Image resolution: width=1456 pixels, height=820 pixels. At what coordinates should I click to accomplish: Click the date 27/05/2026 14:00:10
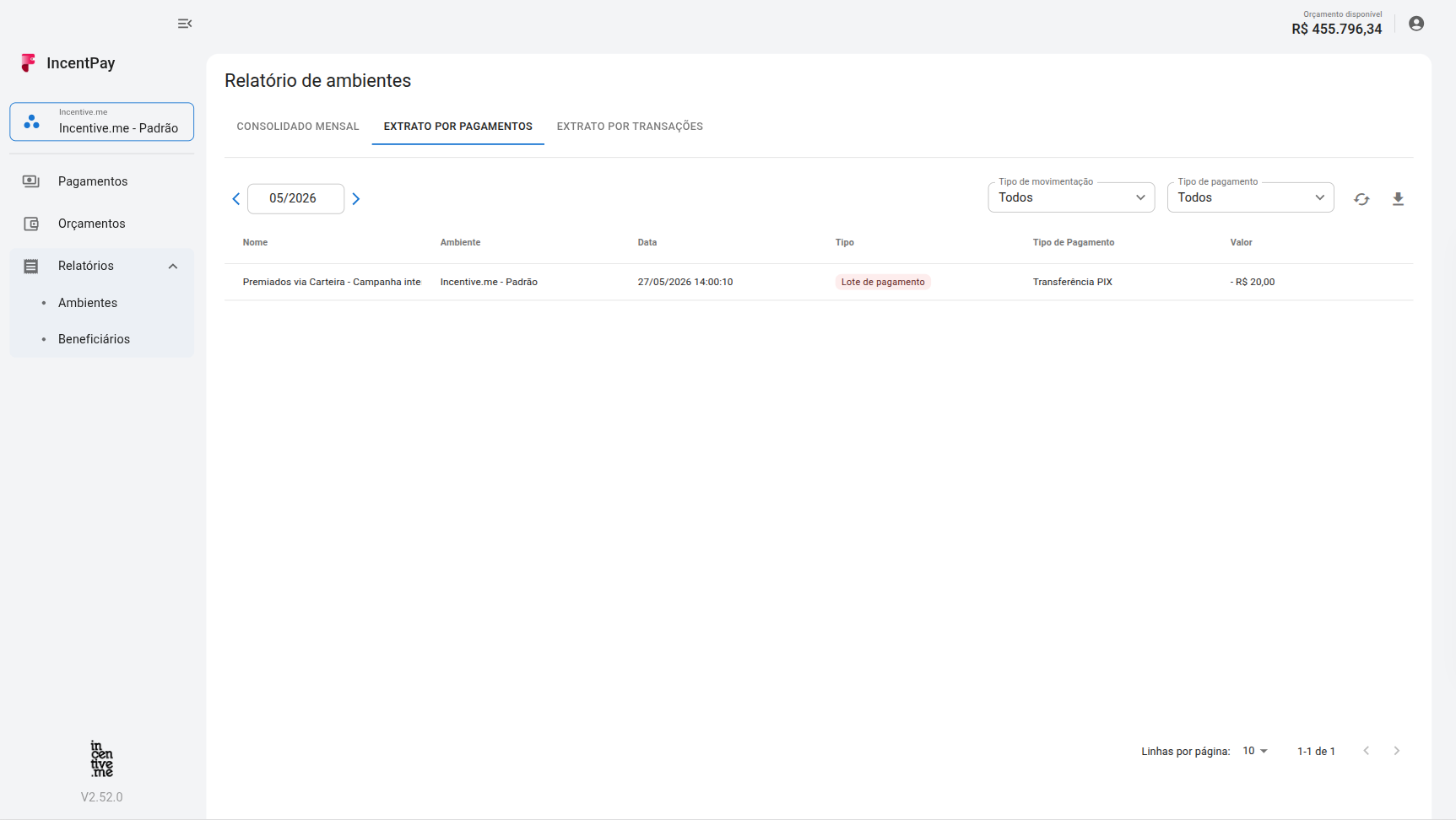tap(685, 282)
